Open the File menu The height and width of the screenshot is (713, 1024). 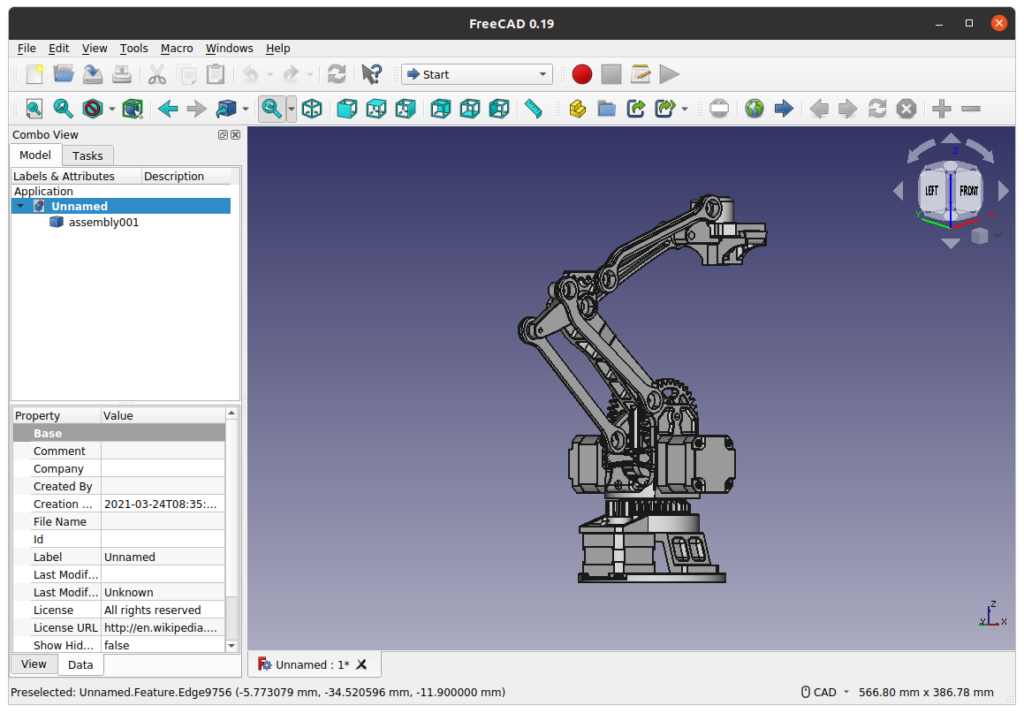(27, 48)
